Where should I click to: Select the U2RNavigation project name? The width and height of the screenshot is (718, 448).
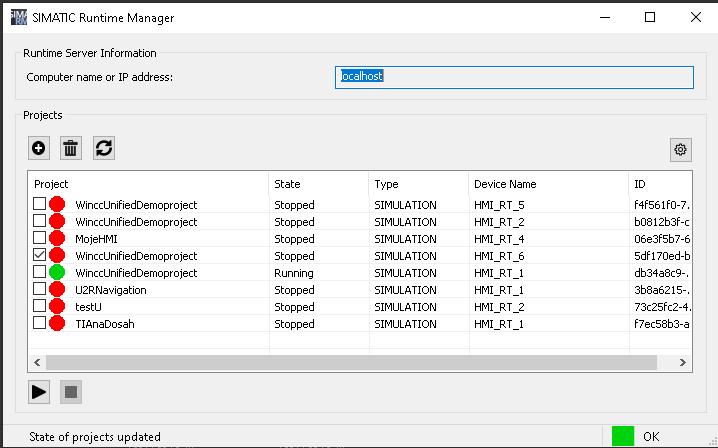(x=111, y=290)
